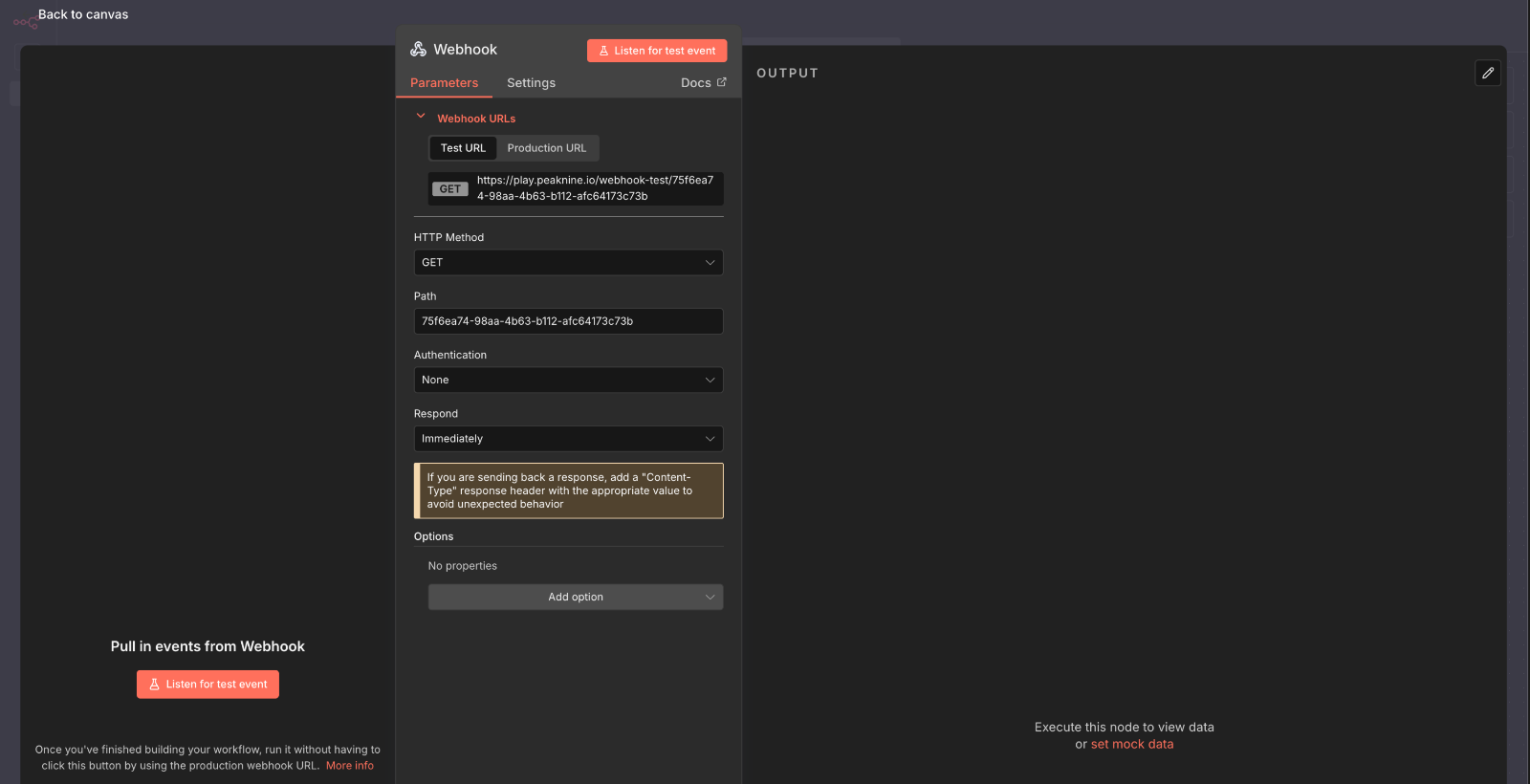Image resolution: width=1530 pixels, height=784 pixels.
Task: Click the Pull in events from Webhook heading
Action: (x=208, y=647)
